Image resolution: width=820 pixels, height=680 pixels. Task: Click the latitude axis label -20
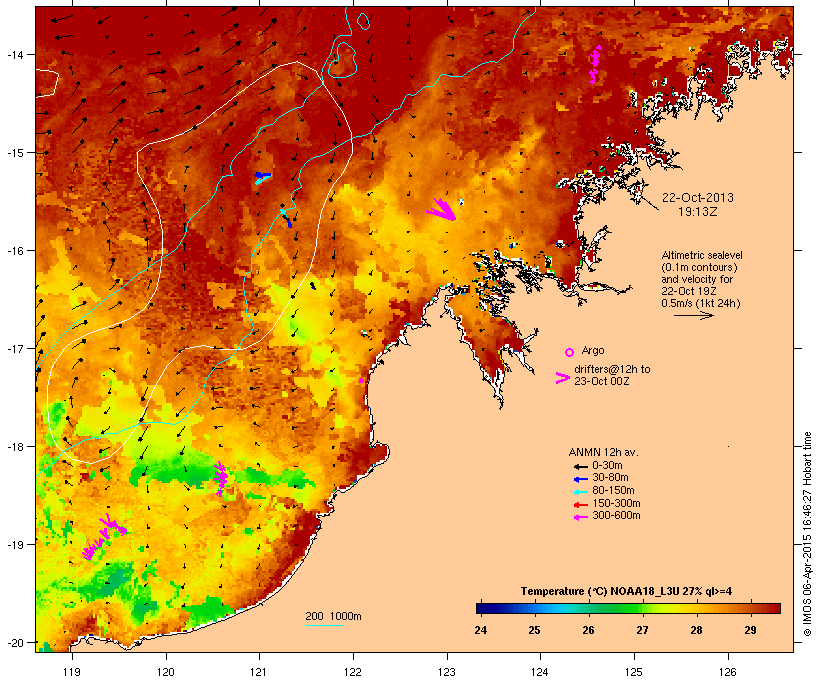[14, 643]
